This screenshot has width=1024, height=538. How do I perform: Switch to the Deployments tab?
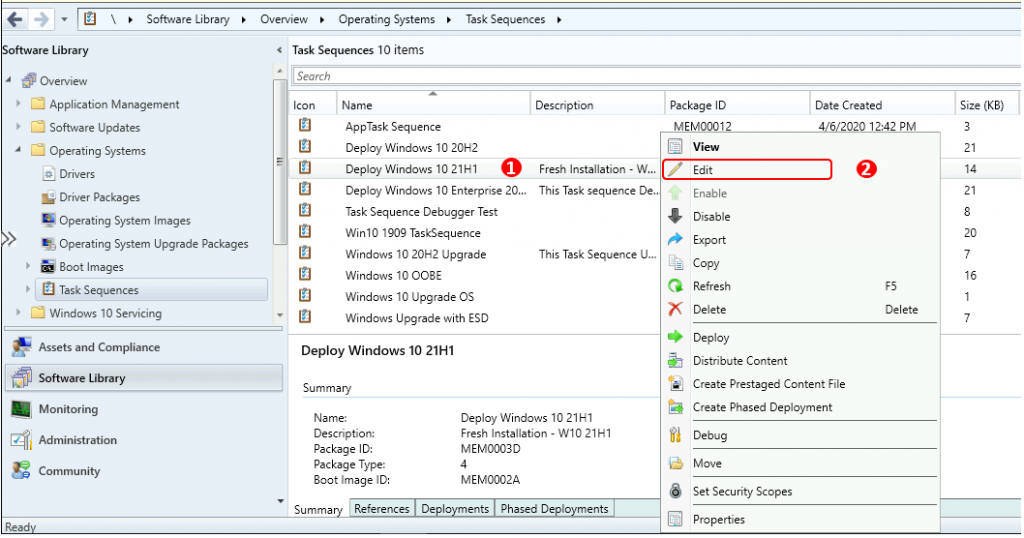click(x=455, y=509)
